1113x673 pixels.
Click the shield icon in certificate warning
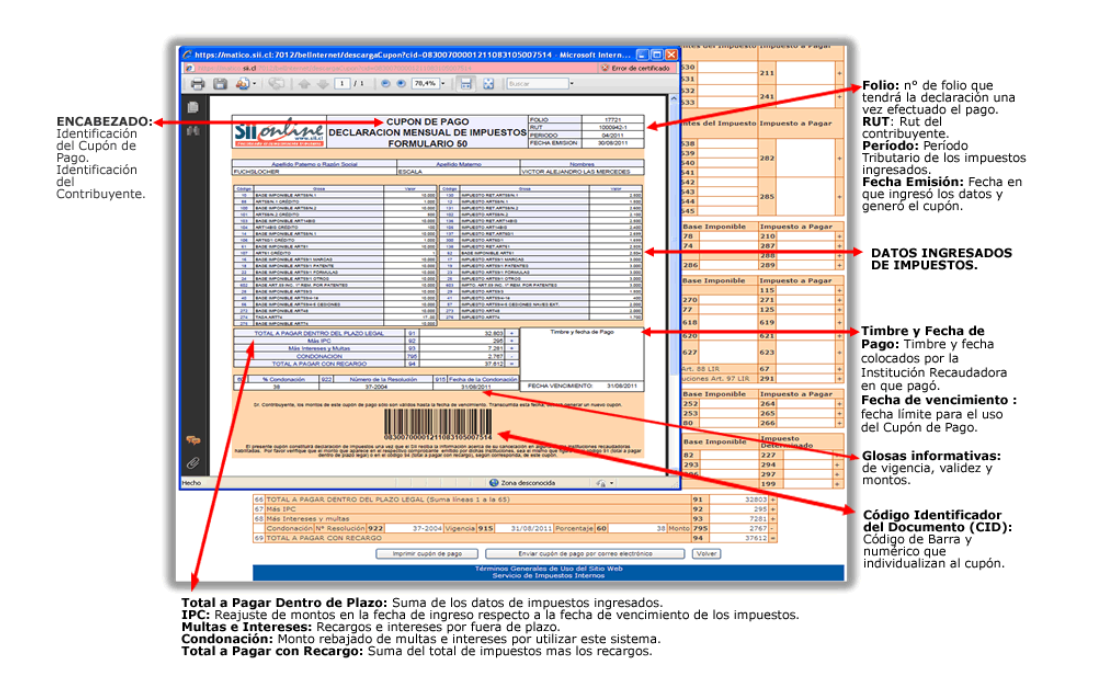point(605,68)
